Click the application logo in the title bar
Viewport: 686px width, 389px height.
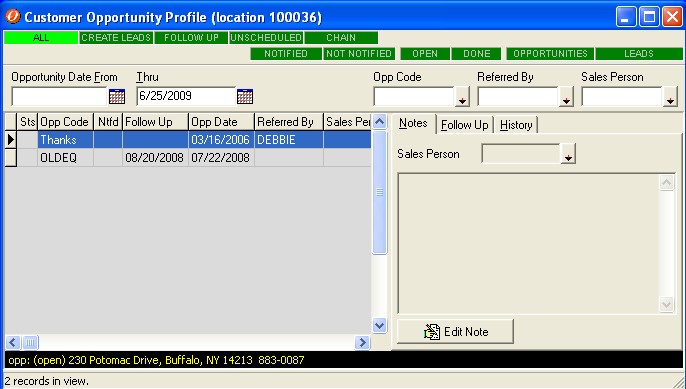13,17
